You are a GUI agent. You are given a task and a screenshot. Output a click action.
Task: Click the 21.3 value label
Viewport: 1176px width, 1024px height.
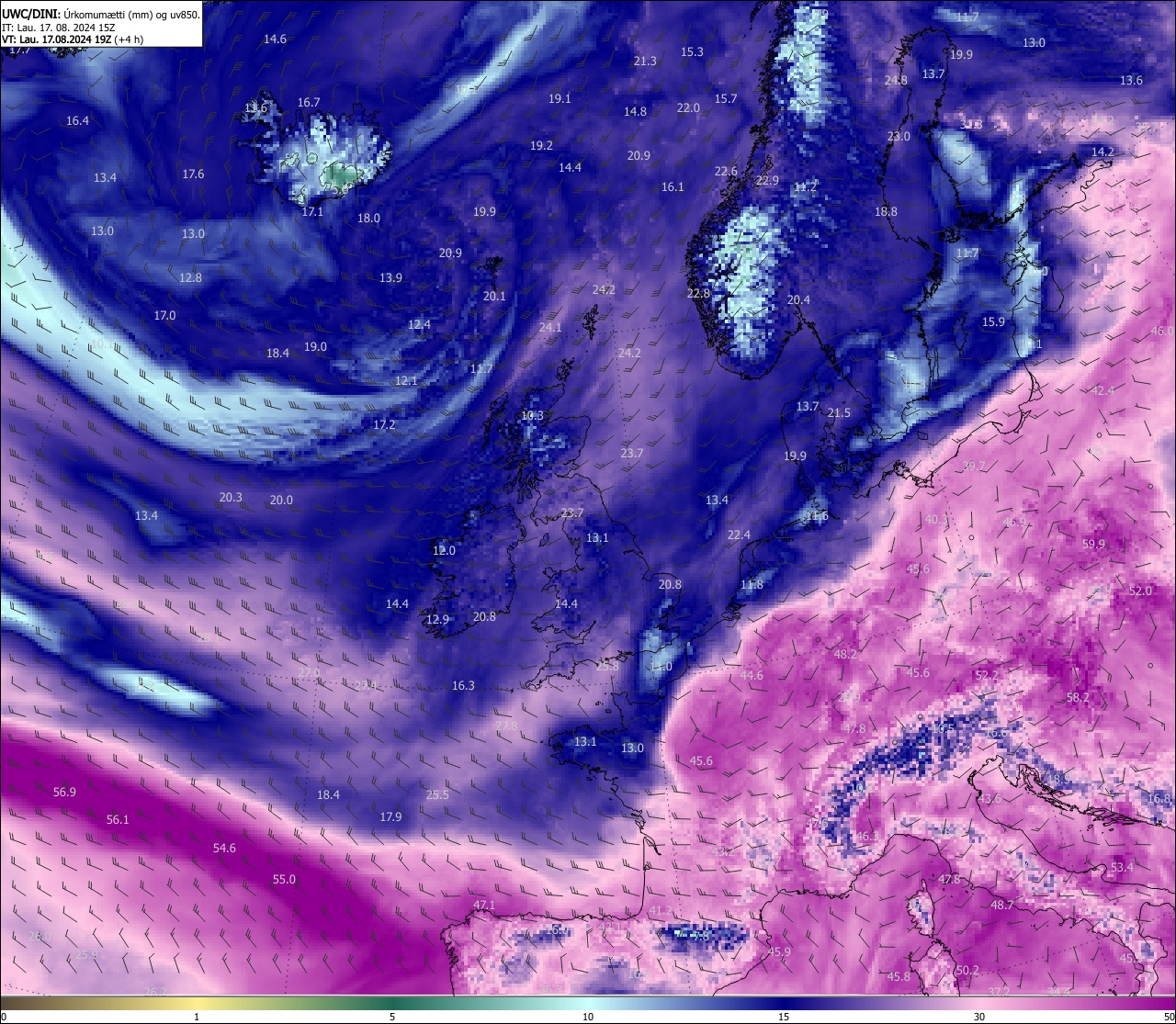[x=645, y=62]
